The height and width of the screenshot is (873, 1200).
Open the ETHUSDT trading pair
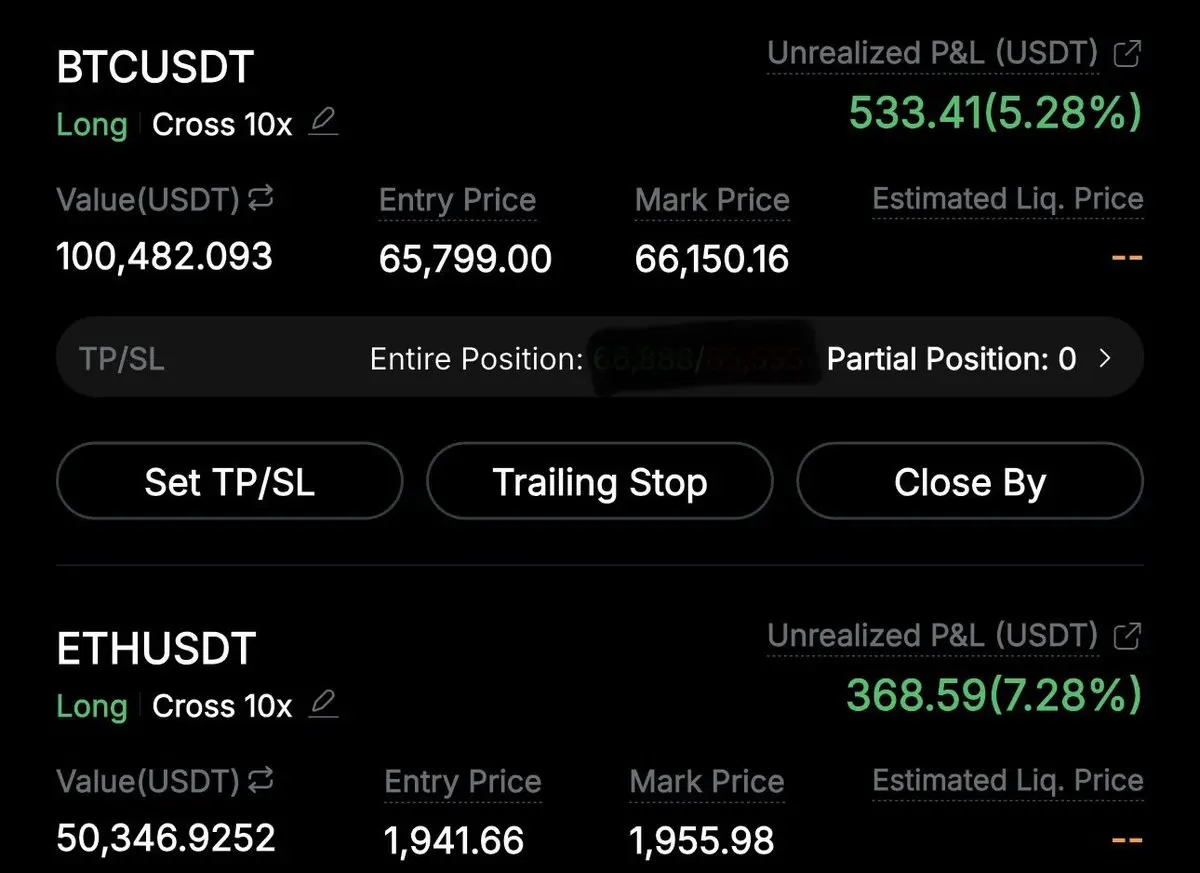click(157, 649)
